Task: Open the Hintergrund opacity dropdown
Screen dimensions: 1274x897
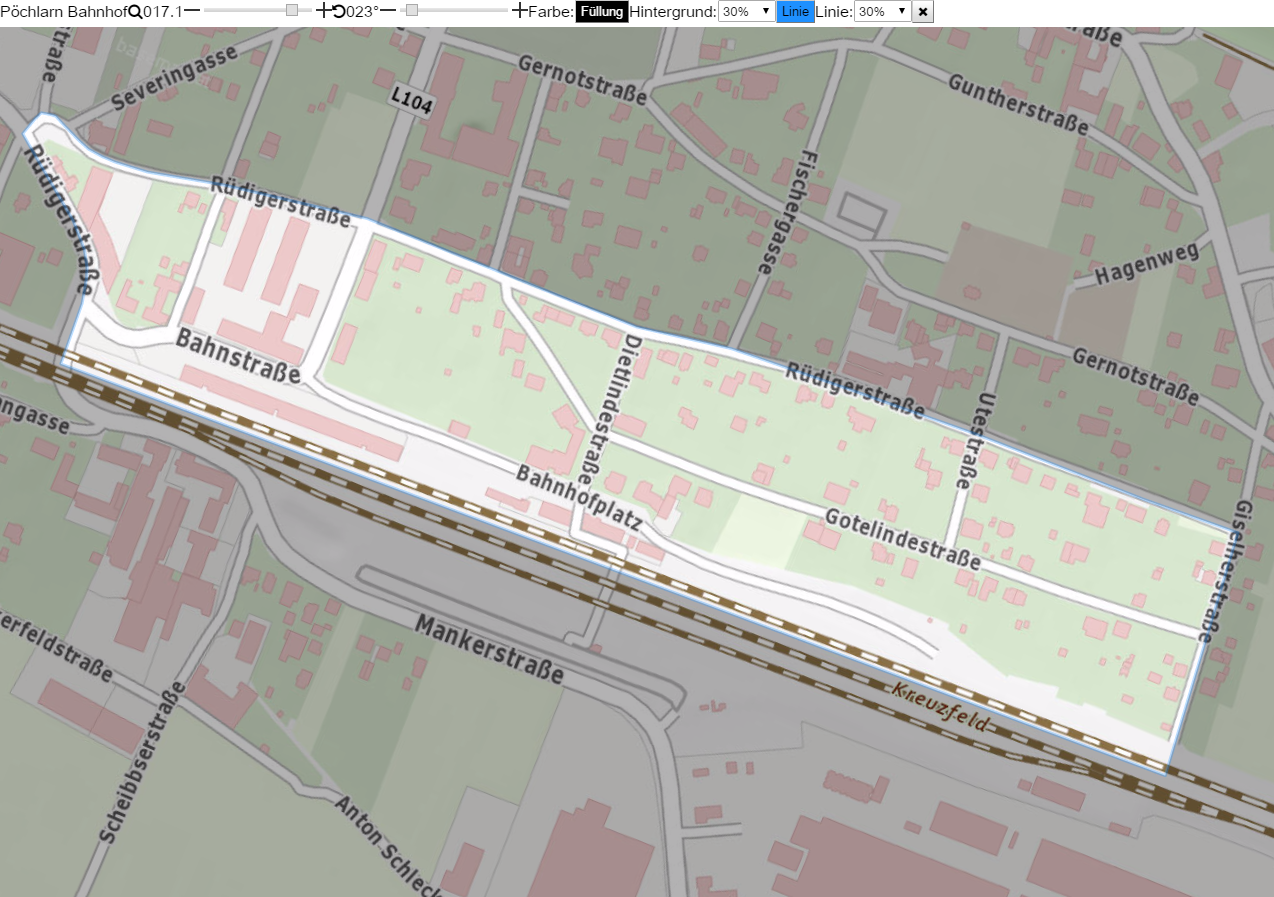Action: pyautogui.click(x=747, y=12)
